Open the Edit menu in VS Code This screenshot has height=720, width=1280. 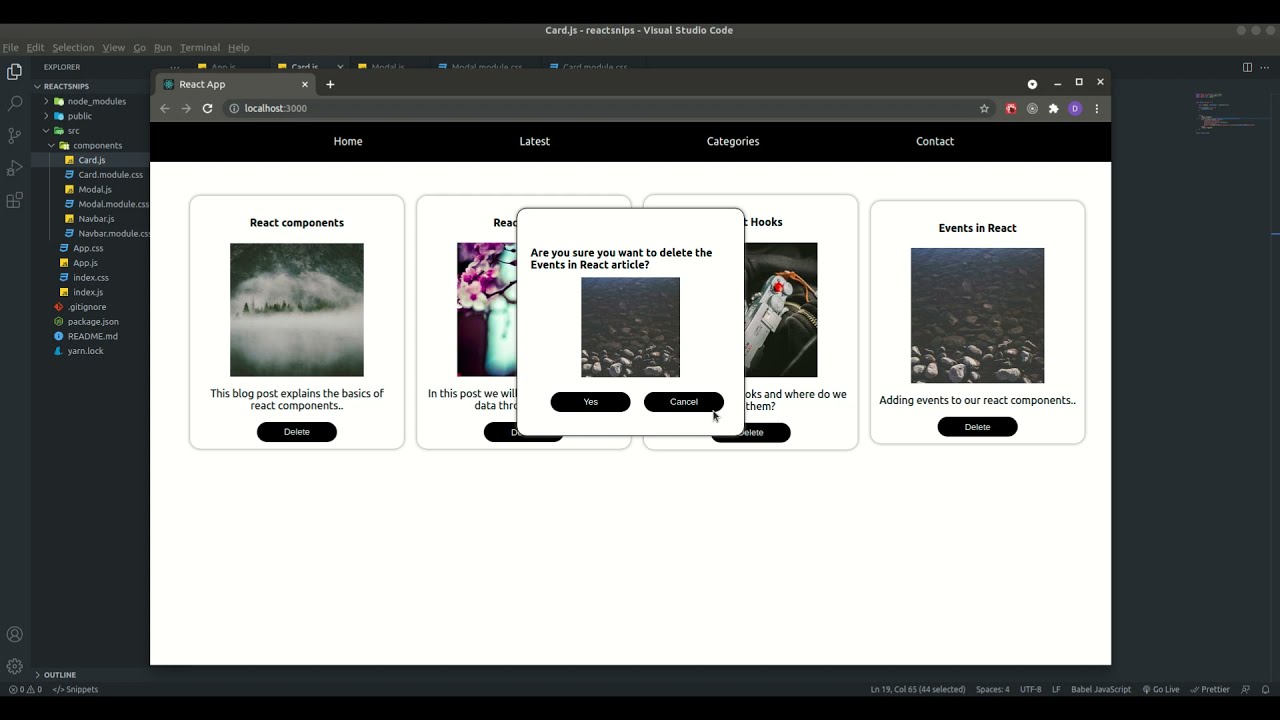coord(35,47)
